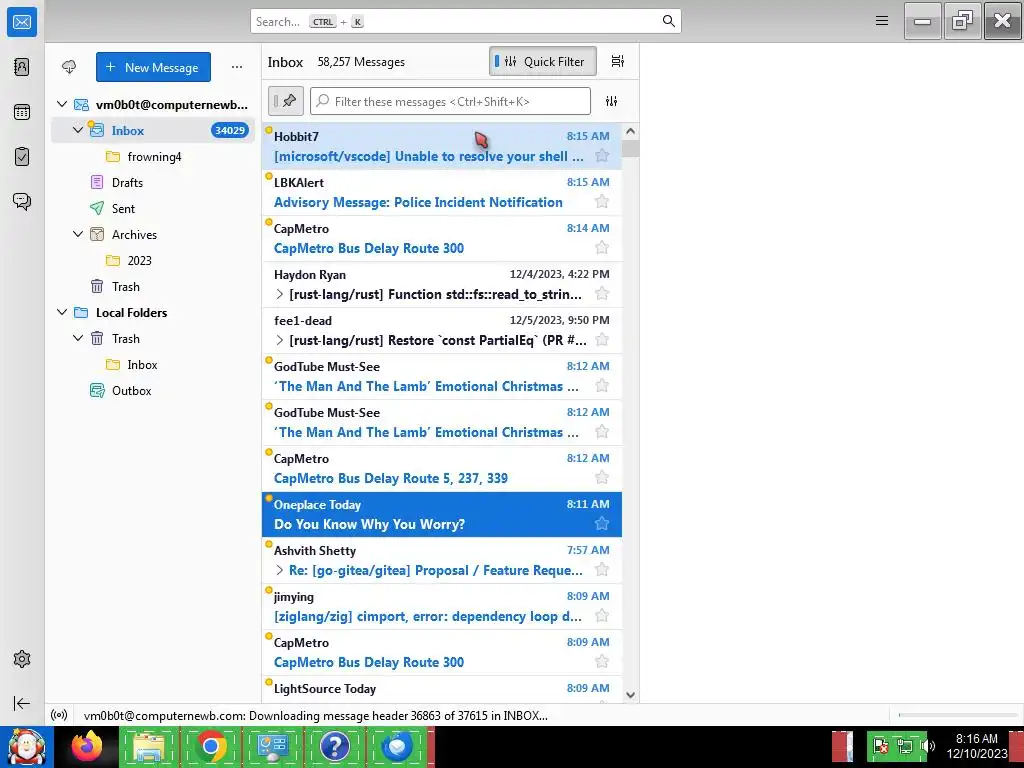Click message list scroll-up arrow
This screenshot has width=1024, height=768.
630,131
